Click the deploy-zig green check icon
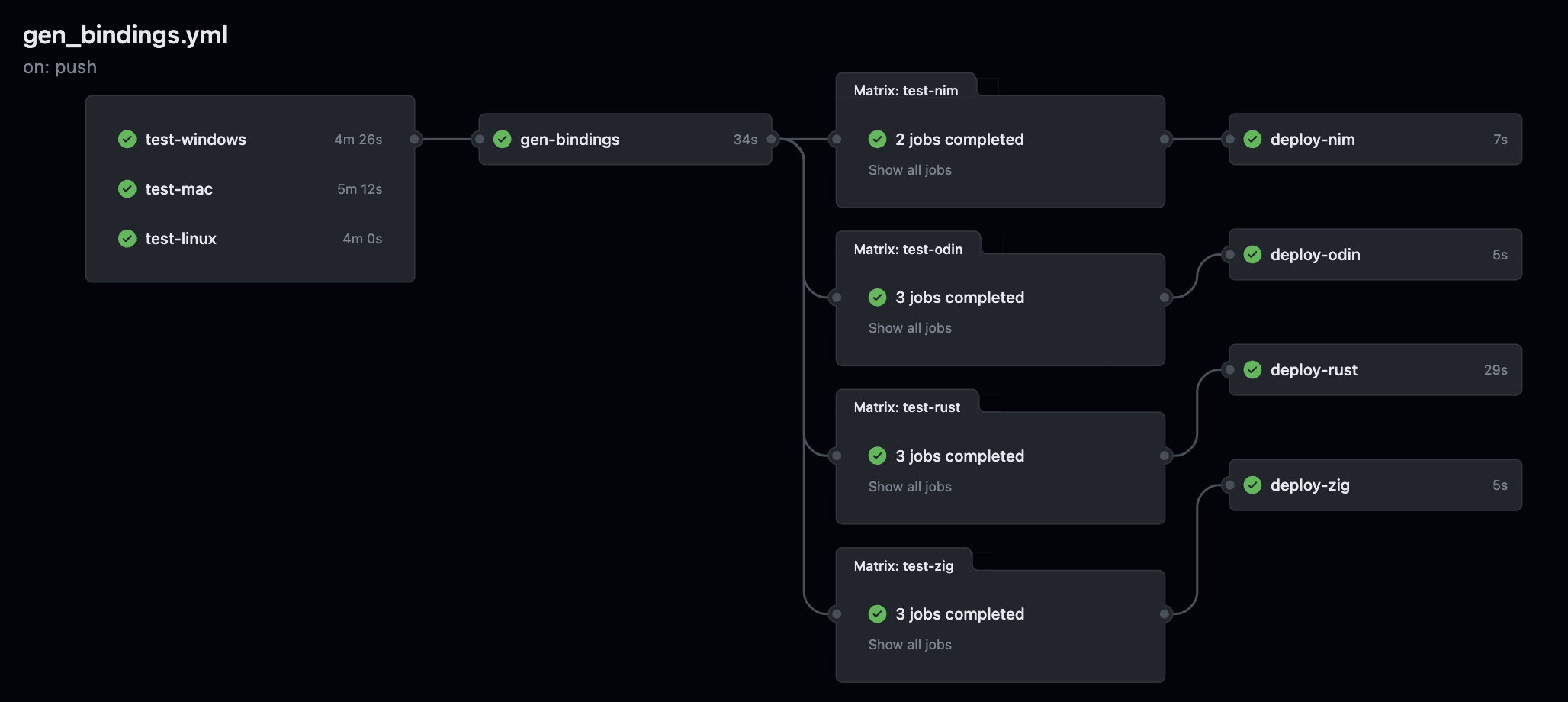This screenshot has height=702, width=1568. 1252,485
